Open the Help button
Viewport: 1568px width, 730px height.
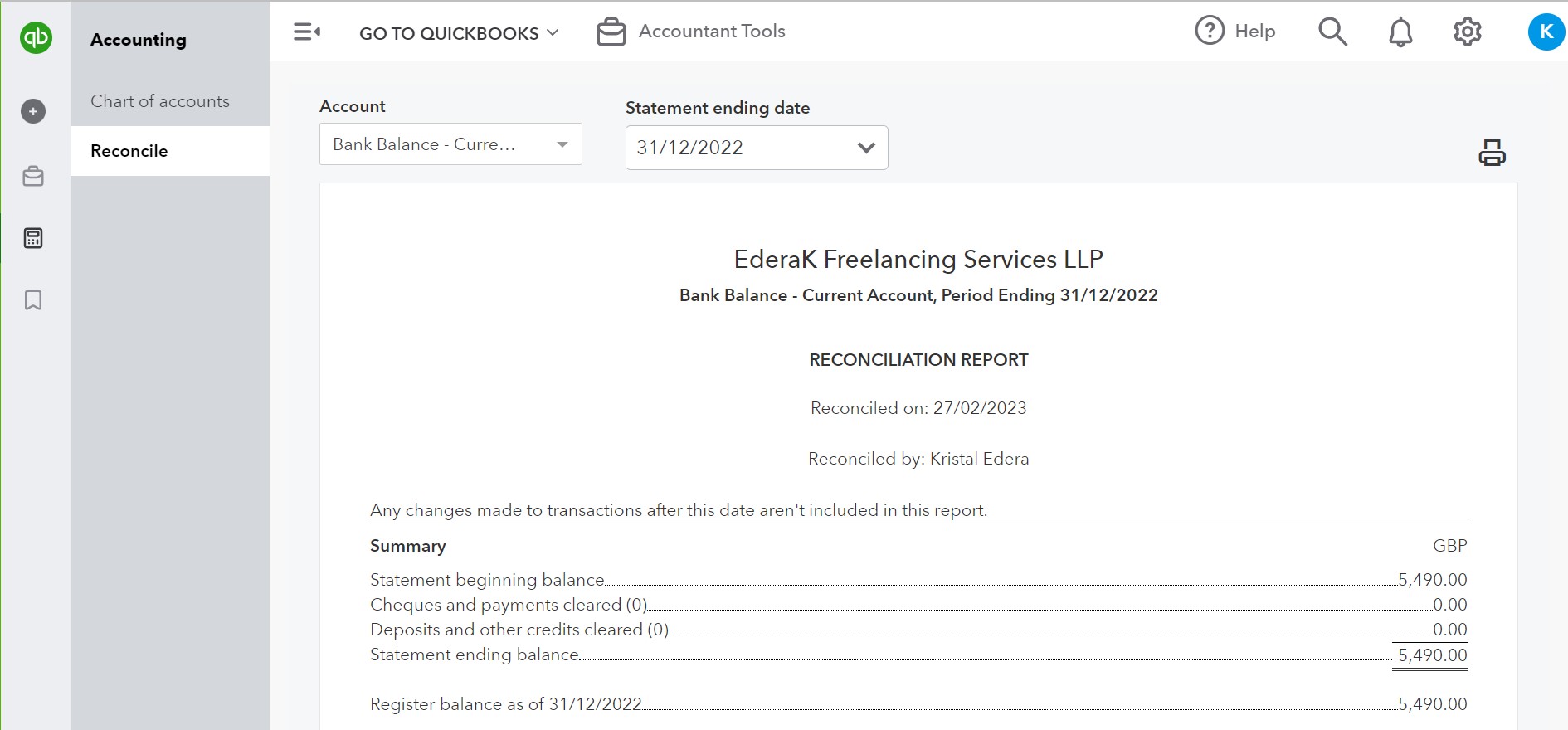coord(1235,32)
